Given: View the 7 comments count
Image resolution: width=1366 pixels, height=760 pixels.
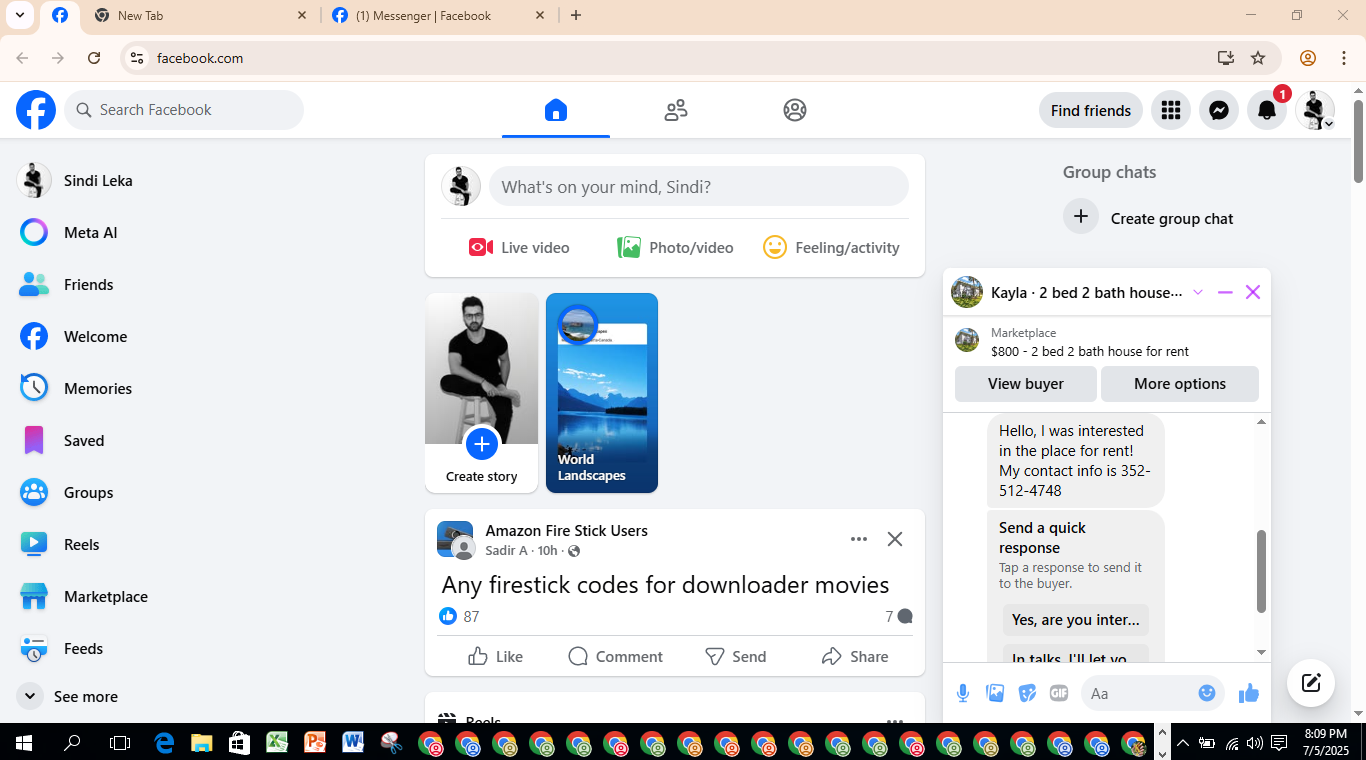Looking at the screenshot, I should coord(898,617).
